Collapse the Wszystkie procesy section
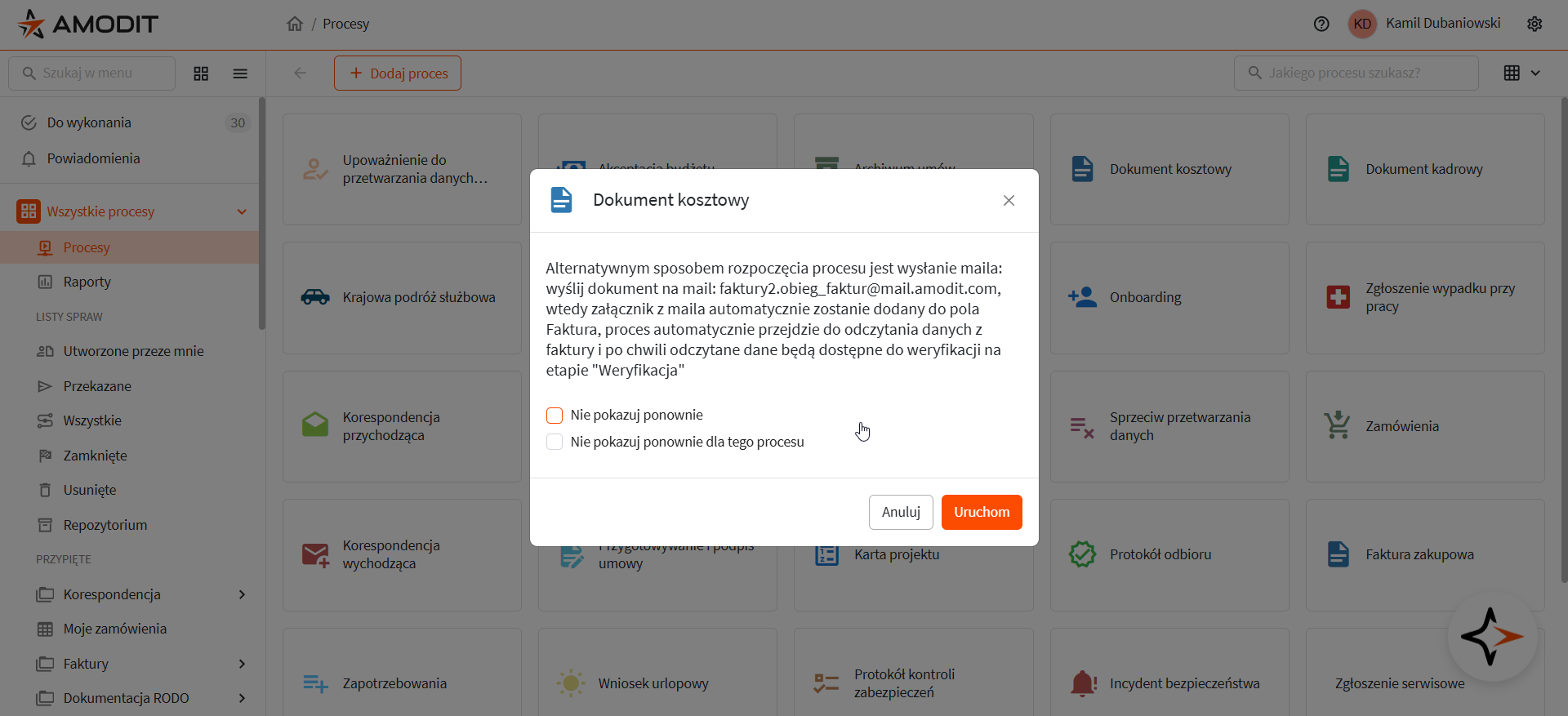Screen dimensions: 1568x716 tap(242, 211)
